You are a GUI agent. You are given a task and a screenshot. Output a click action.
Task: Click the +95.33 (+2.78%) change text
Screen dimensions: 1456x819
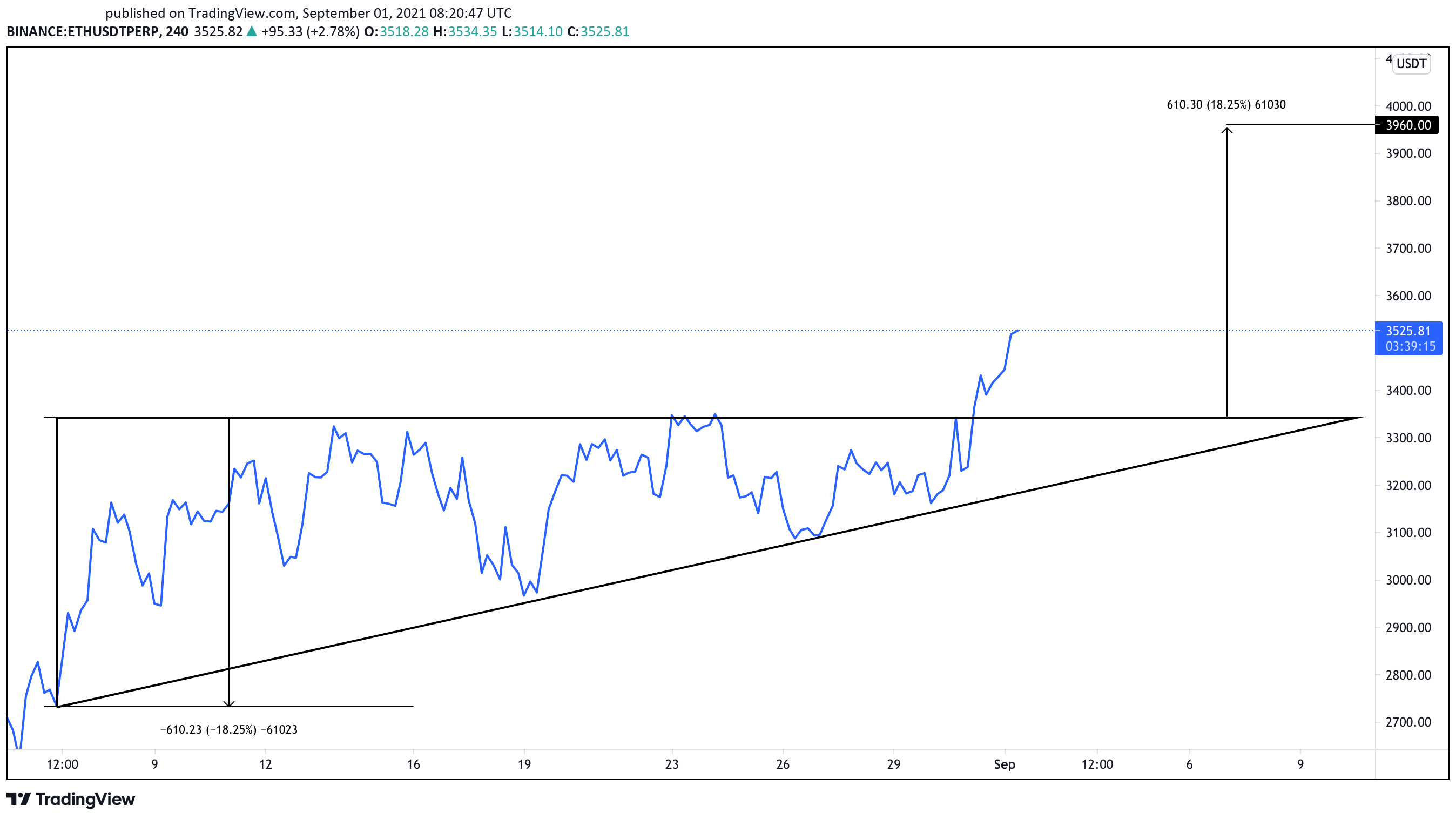click(x=310, y=32)
